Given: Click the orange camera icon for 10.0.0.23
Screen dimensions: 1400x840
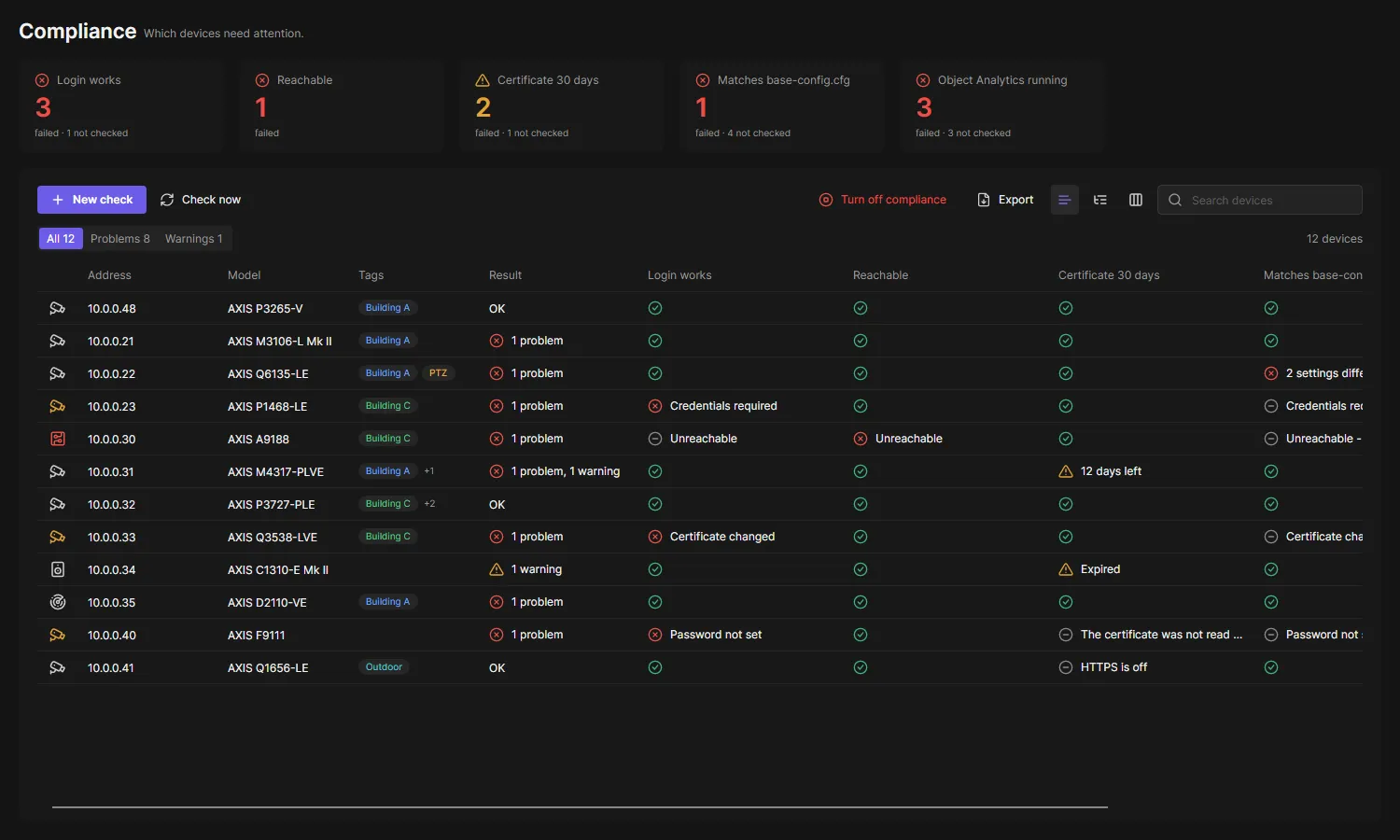Looking at the screenshot, I should (57, 406).
